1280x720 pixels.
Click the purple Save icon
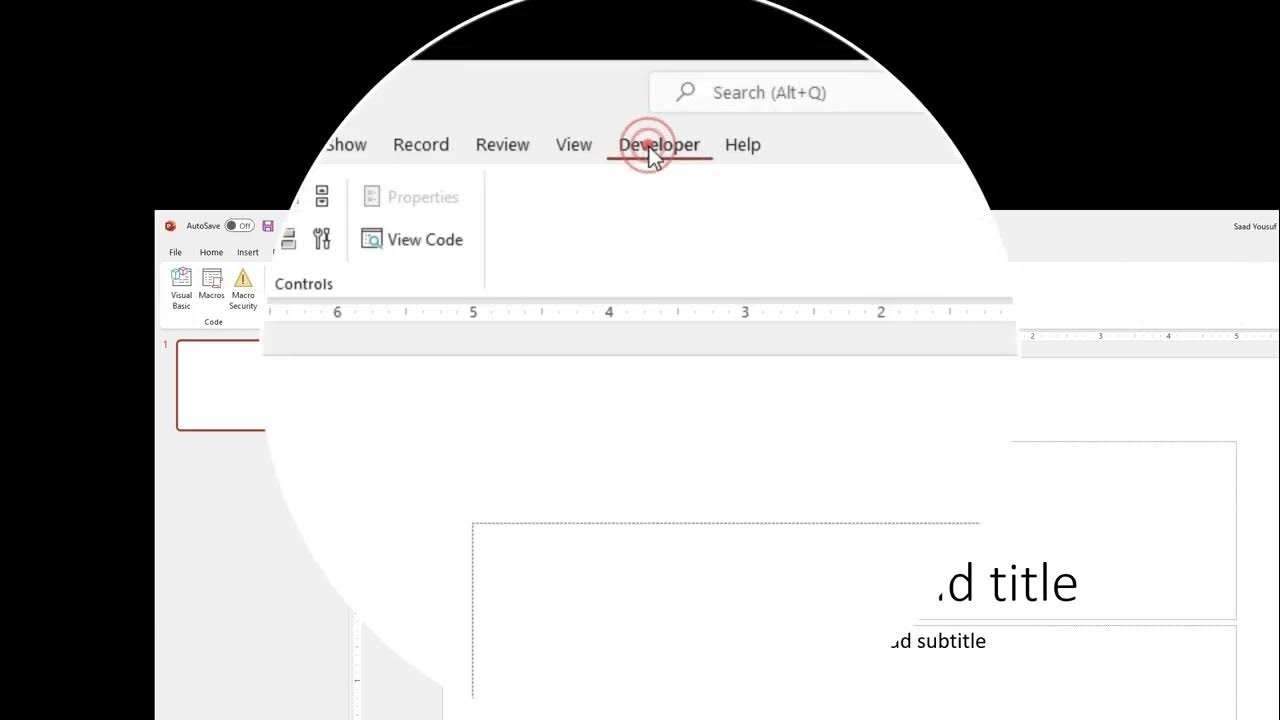click(x=268, y=226)
